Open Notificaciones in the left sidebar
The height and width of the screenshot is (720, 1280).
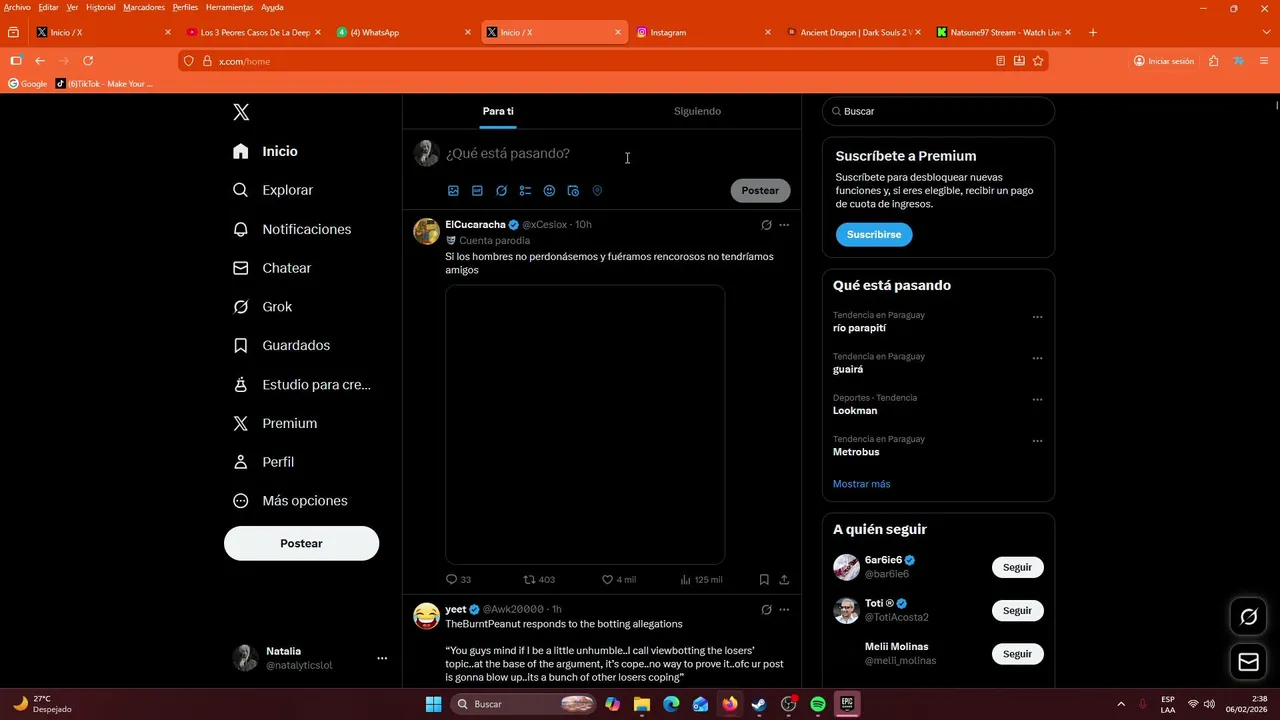pyautogui.click(x=292, y=229)
